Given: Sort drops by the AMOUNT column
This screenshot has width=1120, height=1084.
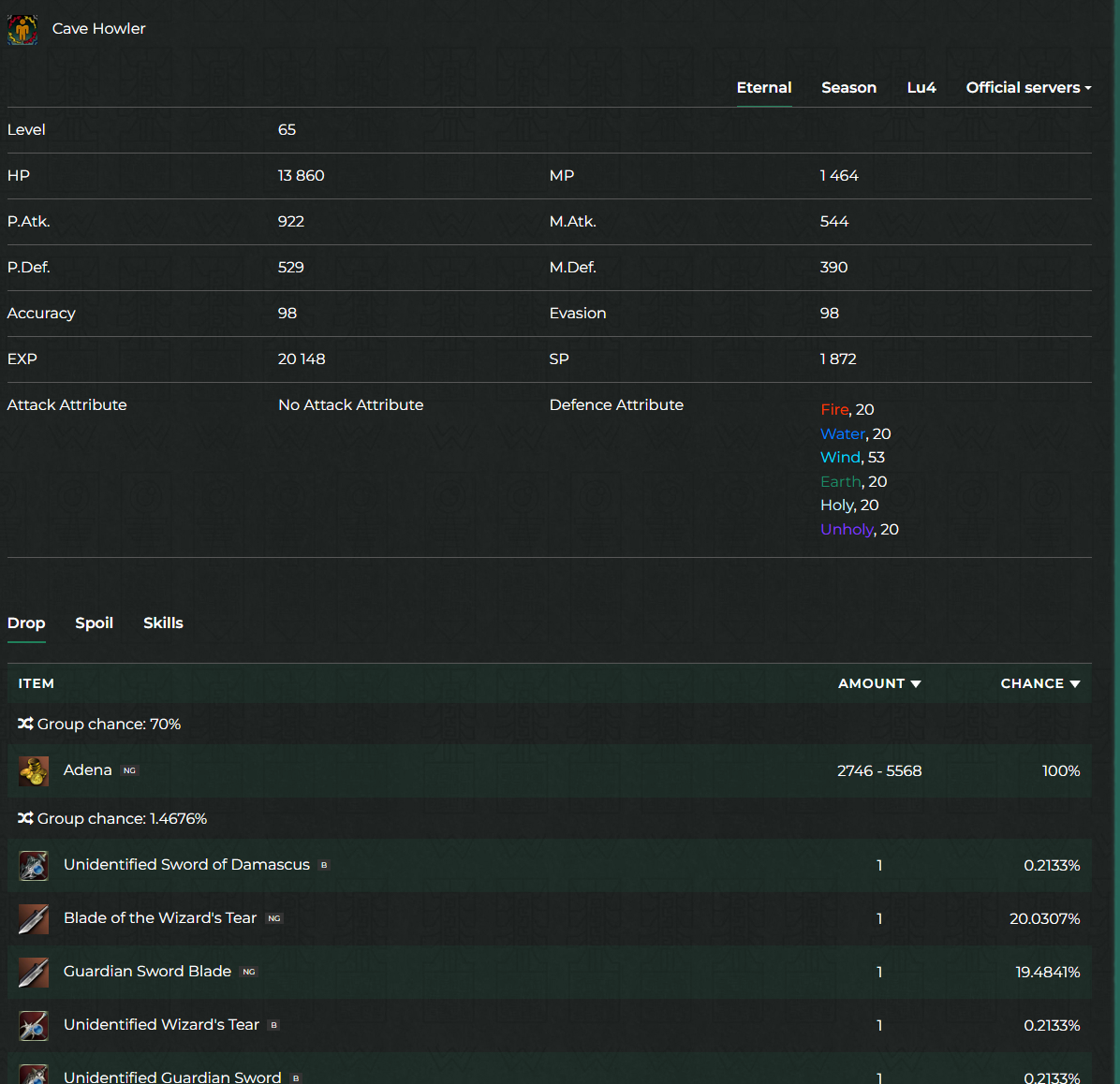Looking at the screenshot, I should click(879, 684).
